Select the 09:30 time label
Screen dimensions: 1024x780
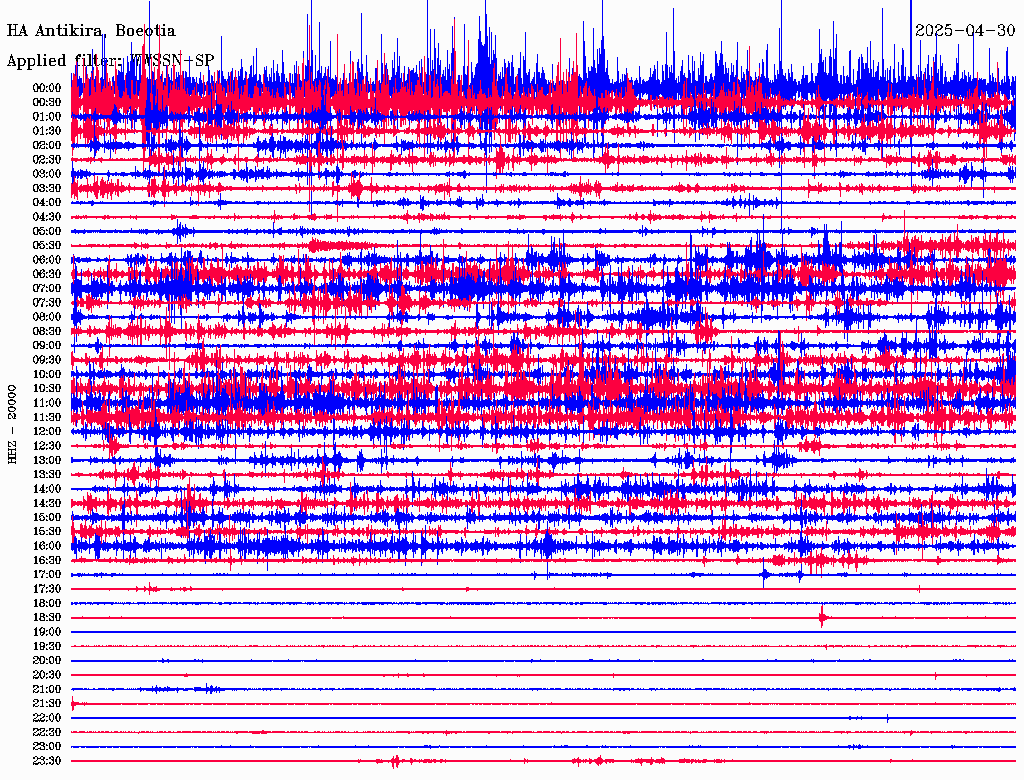pos(47,361)
